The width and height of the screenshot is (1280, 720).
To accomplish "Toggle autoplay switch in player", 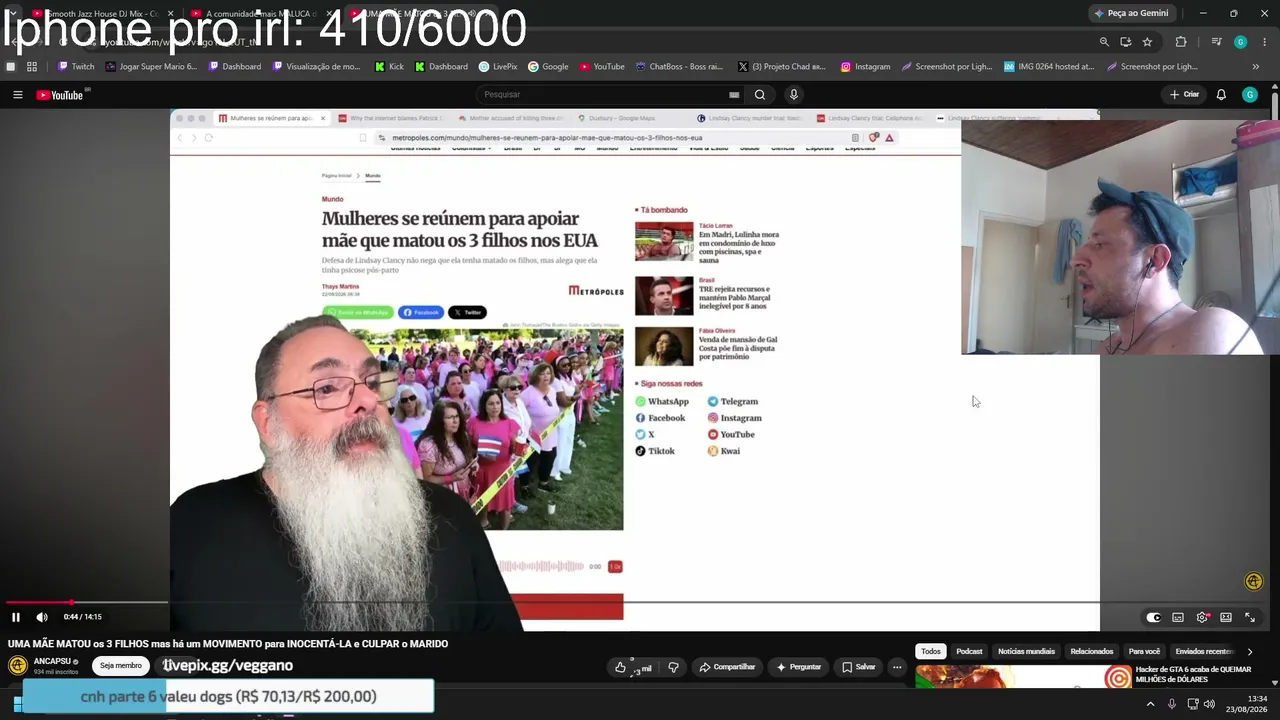I will [1153, 618].
